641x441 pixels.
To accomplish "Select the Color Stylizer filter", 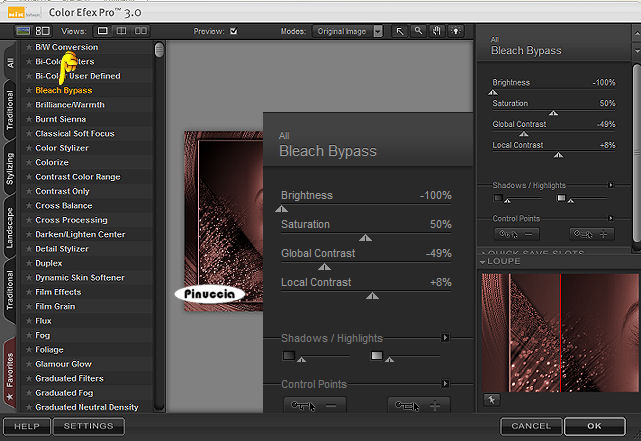I will 62,148.
